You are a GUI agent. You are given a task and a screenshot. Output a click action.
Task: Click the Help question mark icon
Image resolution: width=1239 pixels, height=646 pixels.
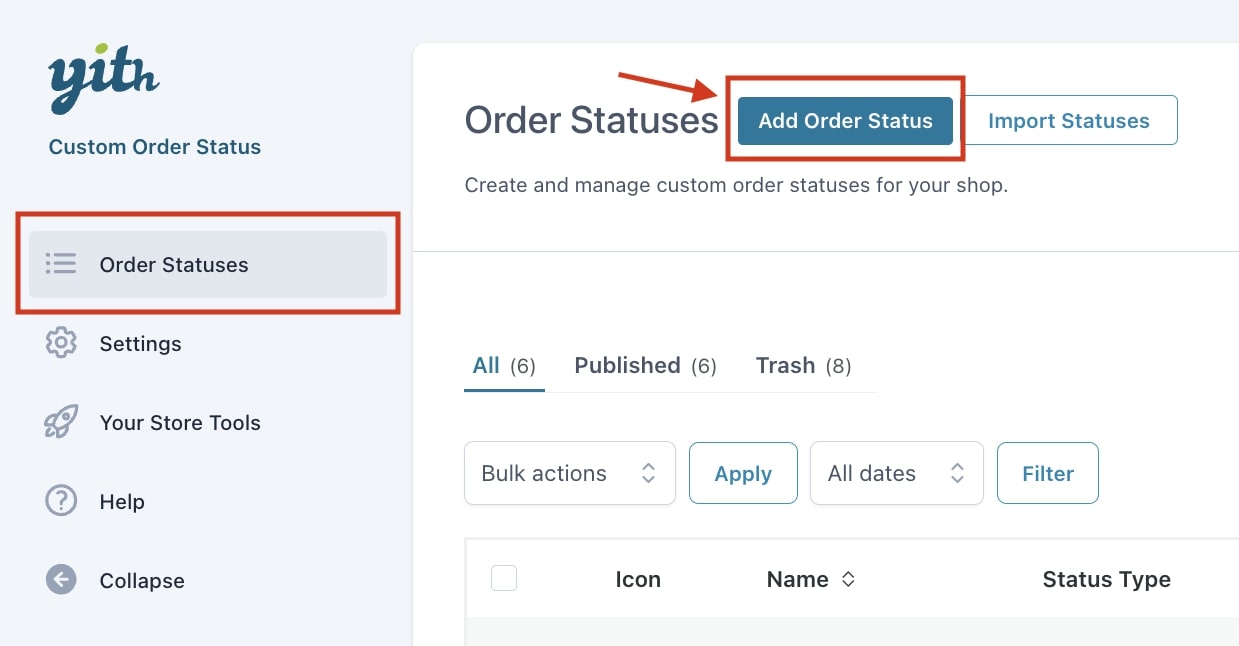61,501
